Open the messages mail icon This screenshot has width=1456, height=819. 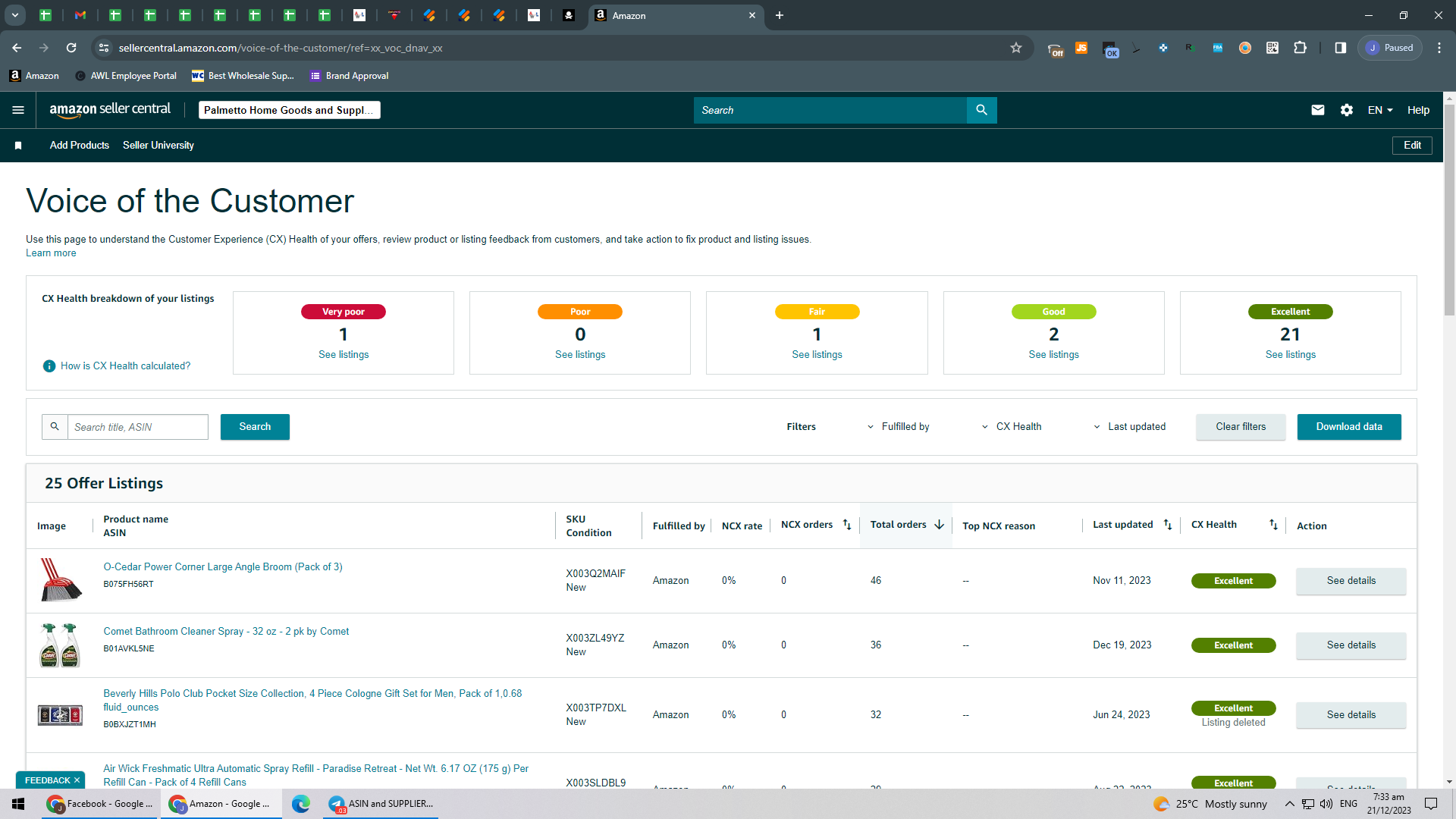(x=1318, y=110)
